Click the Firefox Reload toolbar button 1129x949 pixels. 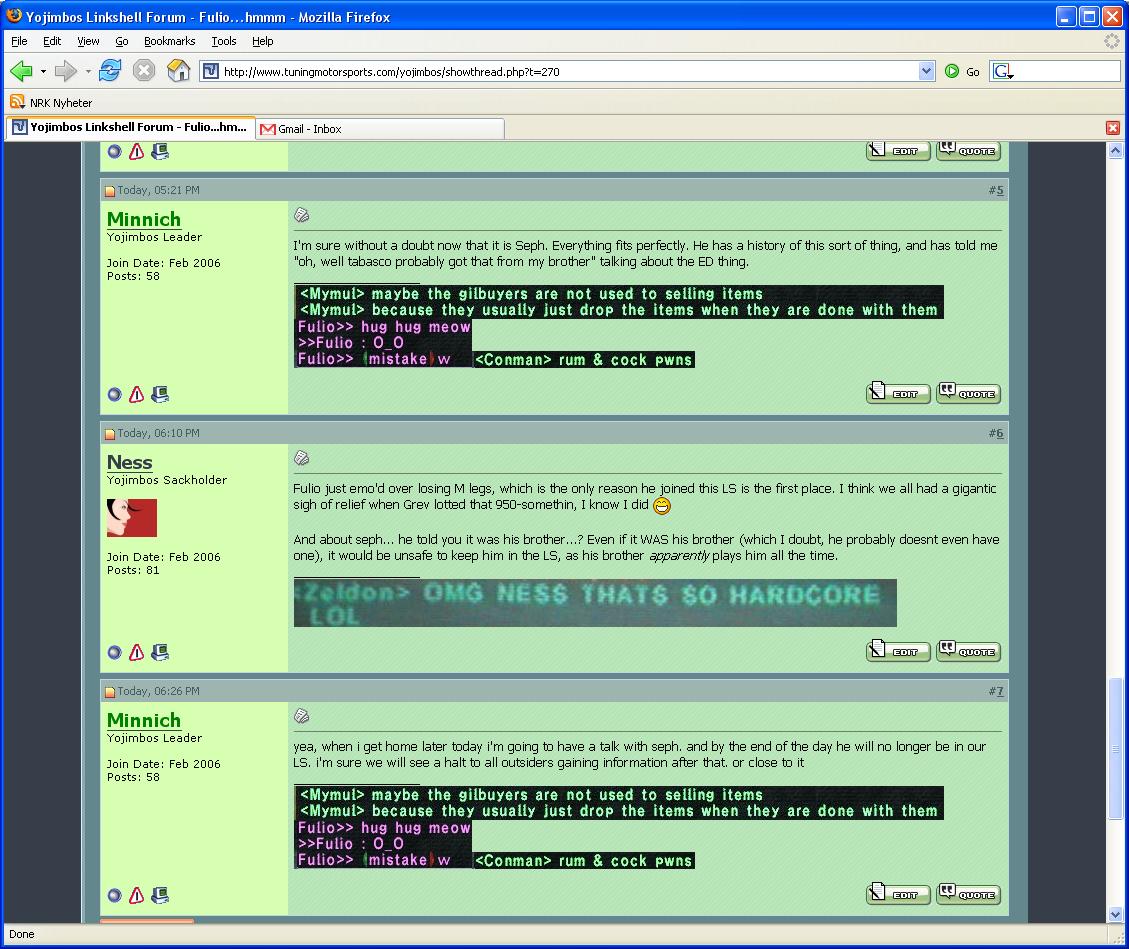[110, 71]
